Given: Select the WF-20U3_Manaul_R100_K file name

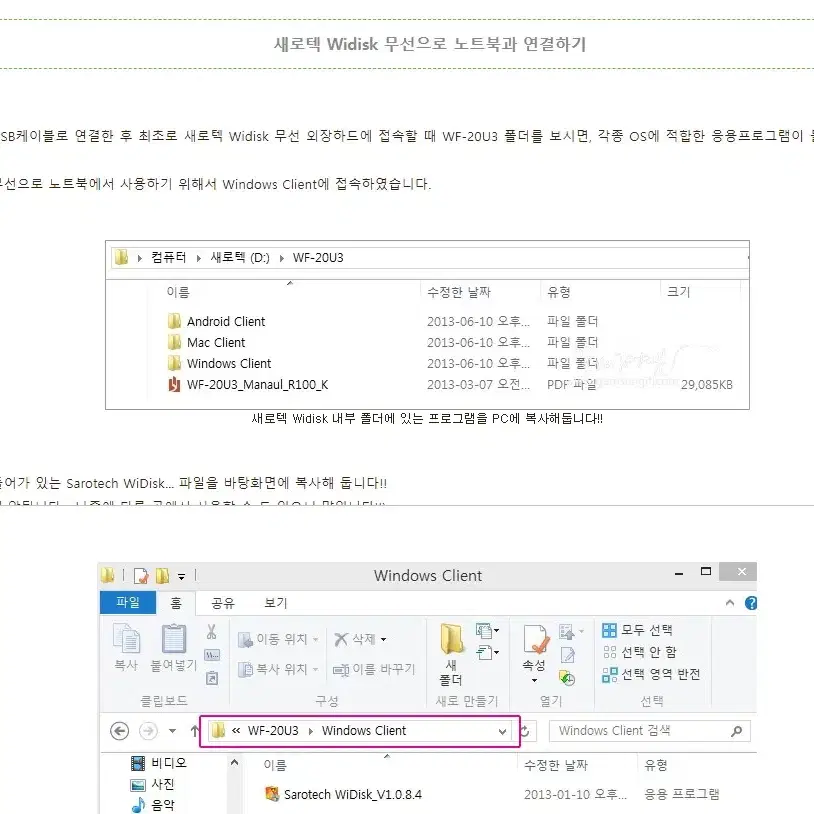Looking at the screenshot, I should click(257, 385).
